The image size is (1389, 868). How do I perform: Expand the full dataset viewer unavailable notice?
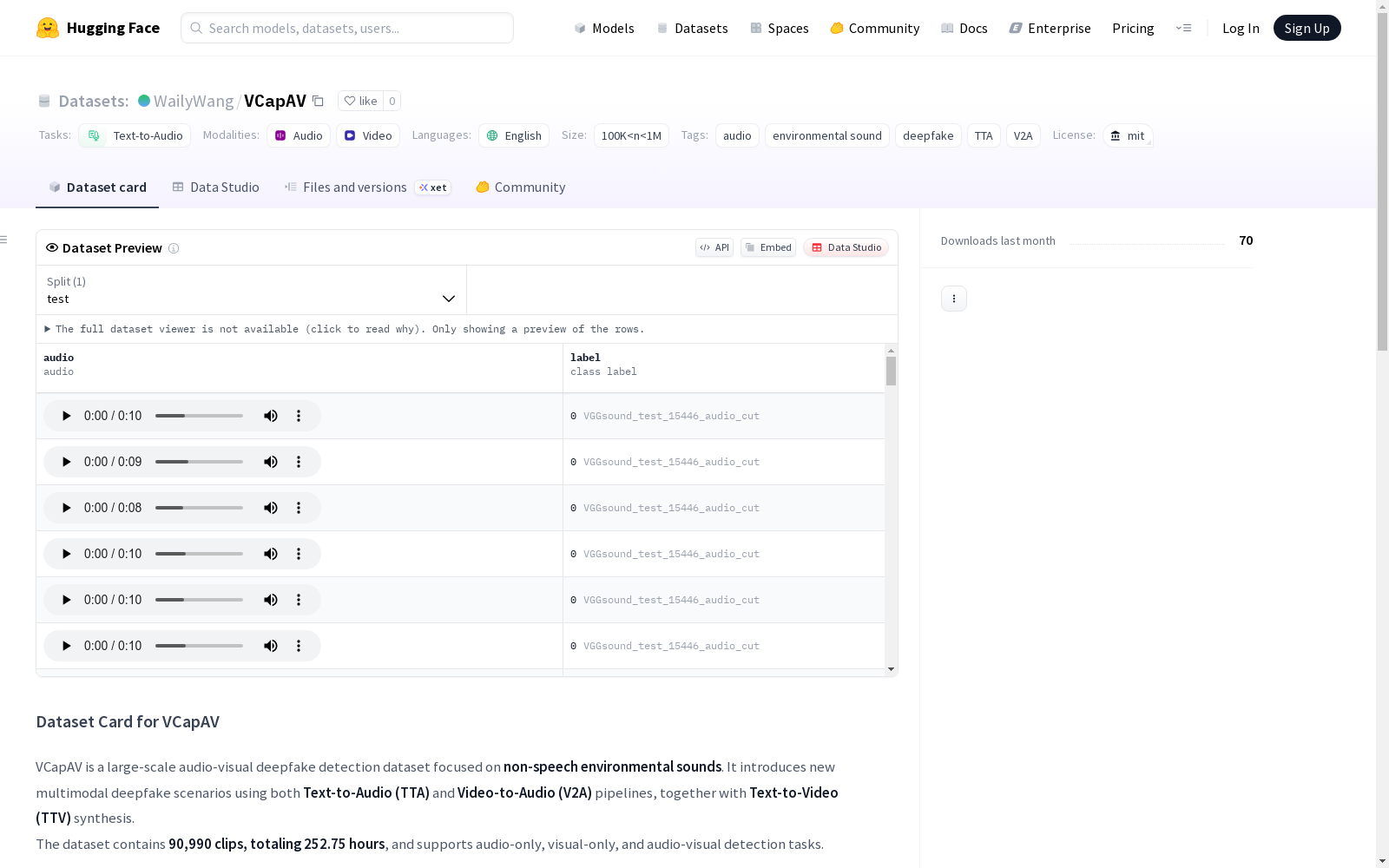click(345, 329)
